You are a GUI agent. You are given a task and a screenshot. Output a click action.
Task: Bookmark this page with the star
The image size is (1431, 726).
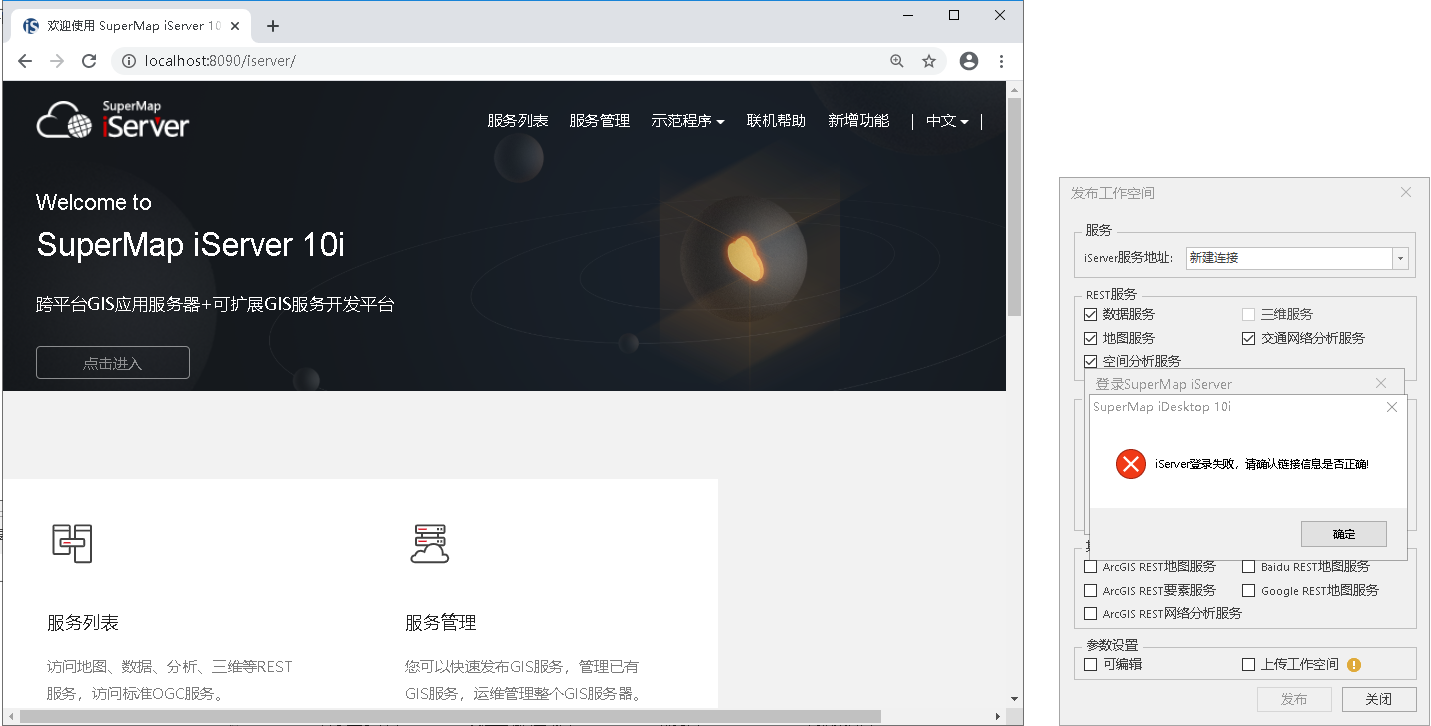929,61
